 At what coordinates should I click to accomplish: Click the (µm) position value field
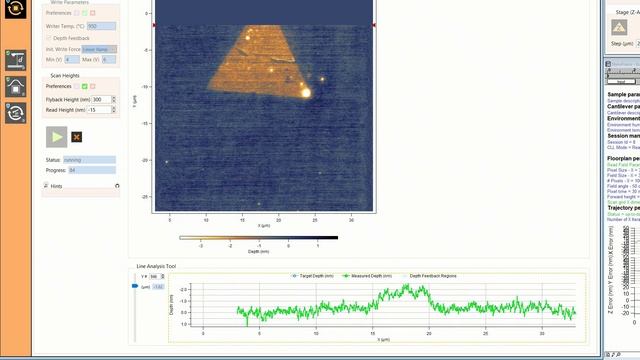[x=158, y=287]
